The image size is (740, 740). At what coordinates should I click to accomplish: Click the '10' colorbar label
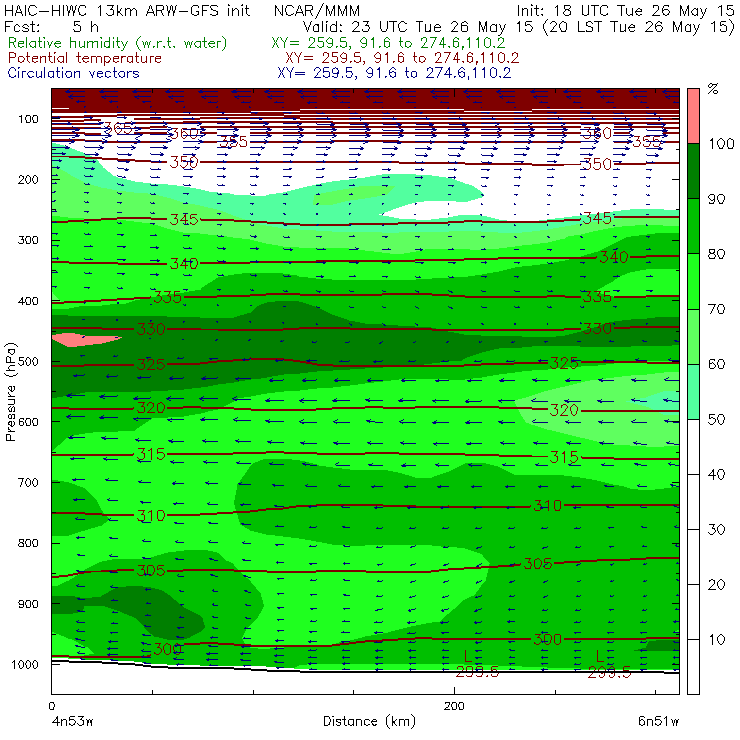pos(716,639)
